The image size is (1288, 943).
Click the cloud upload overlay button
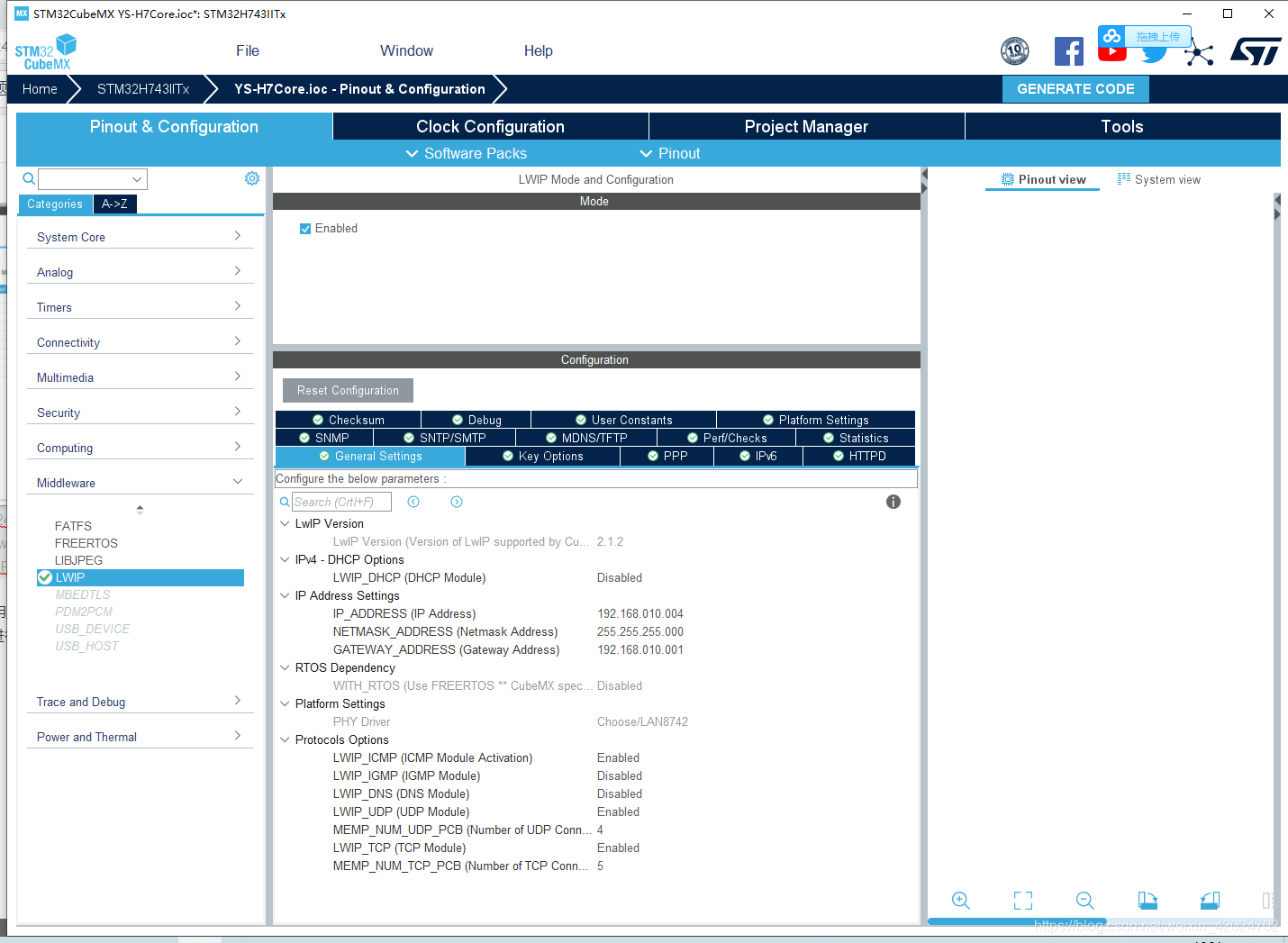click(x=1145, y=37)
